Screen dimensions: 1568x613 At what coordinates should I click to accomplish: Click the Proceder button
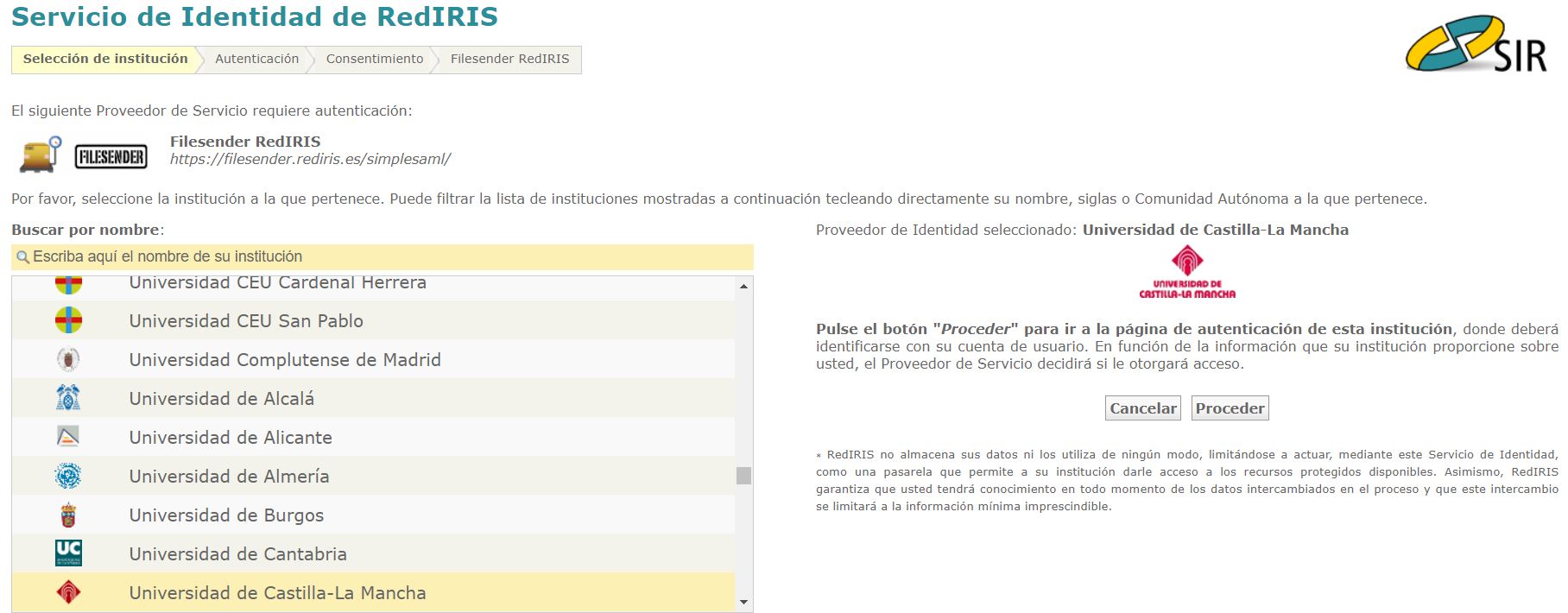(1230, 408)
